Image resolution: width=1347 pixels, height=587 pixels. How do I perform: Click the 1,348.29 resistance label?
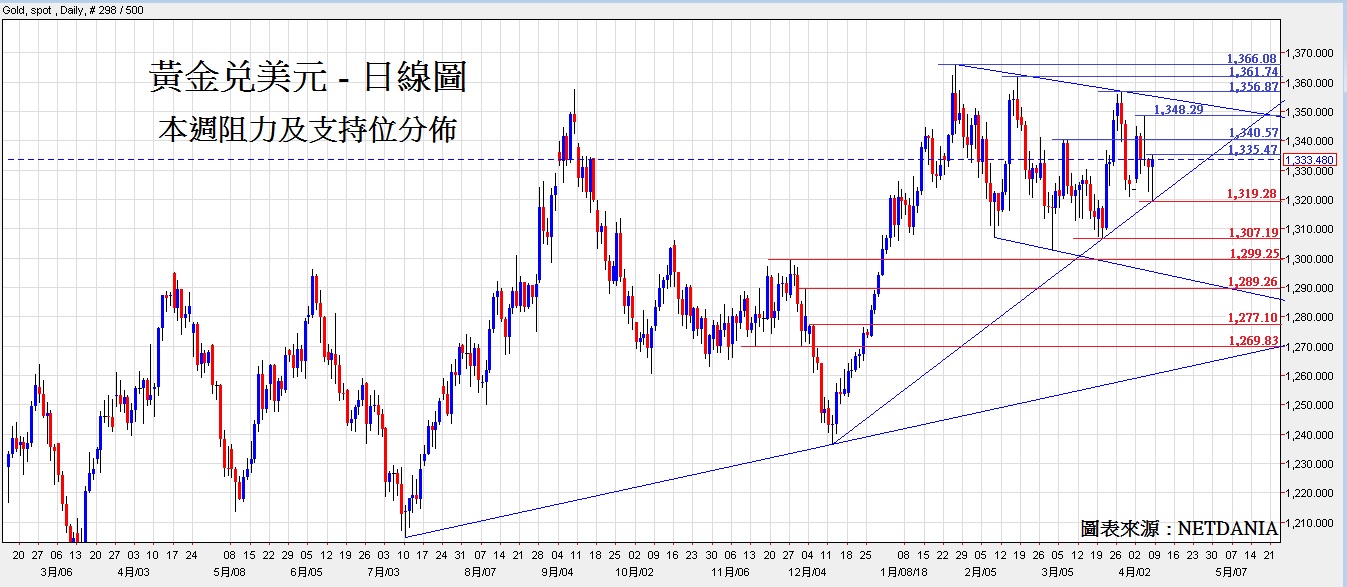pyautogui.click(x=1178, y=110)
